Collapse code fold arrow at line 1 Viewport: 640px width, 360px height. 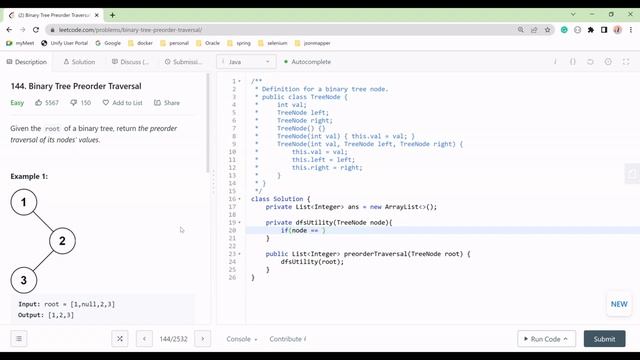click(x=240, y=81)
